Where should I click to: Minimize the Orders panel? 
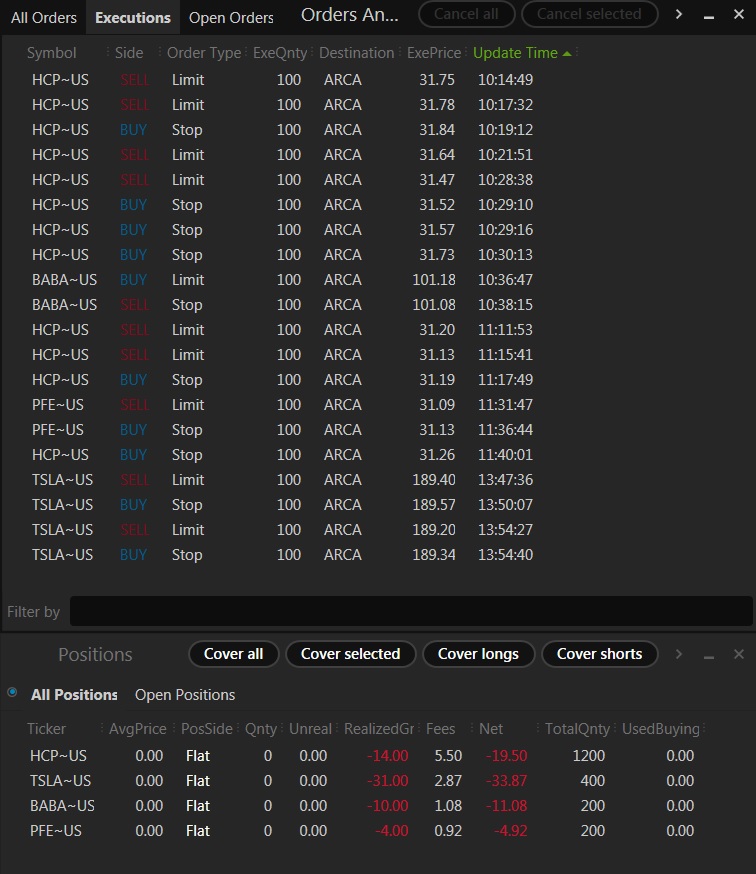[x=709, y=16]
